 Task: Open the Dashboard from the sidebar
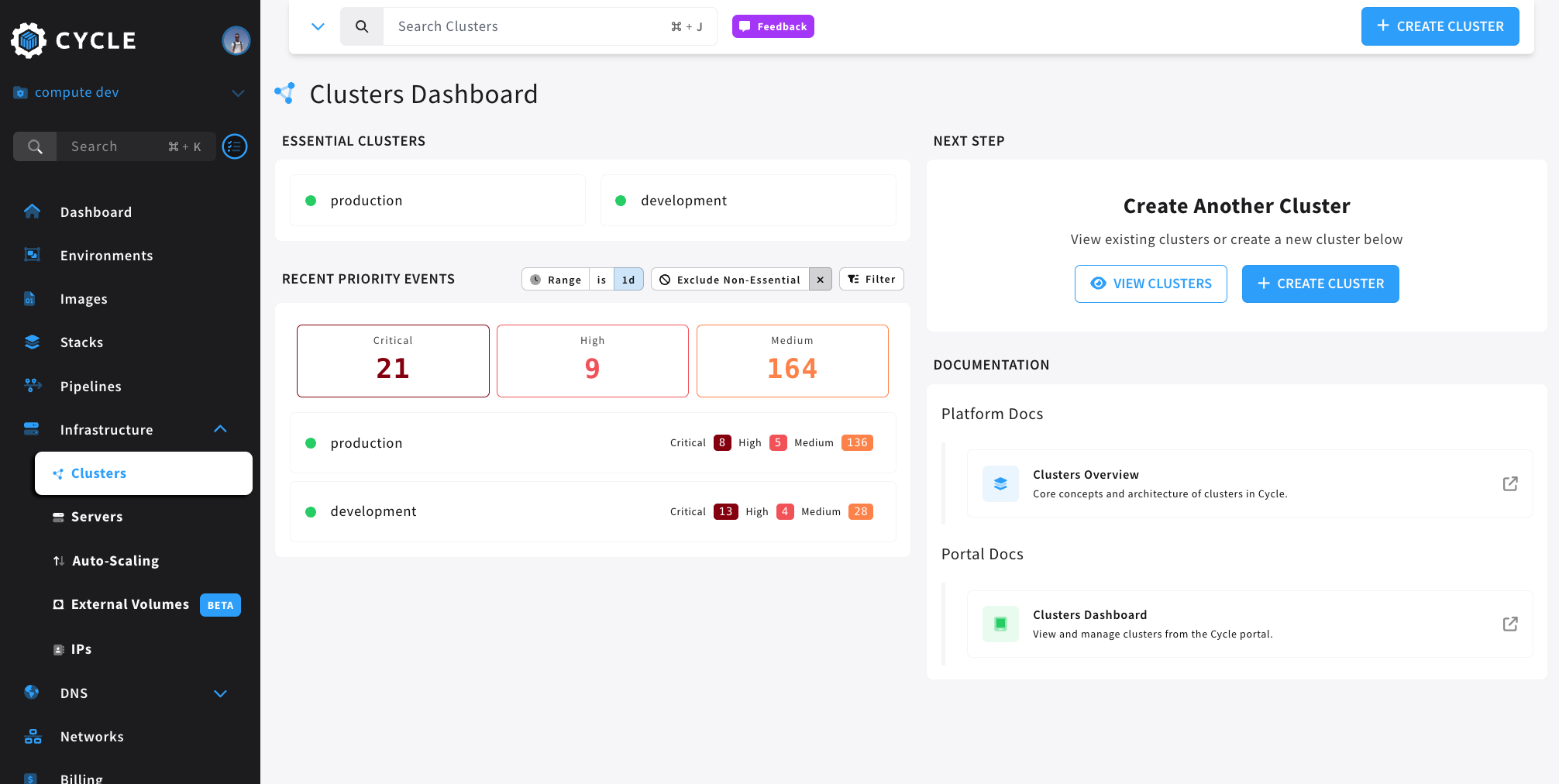[96, 211]
